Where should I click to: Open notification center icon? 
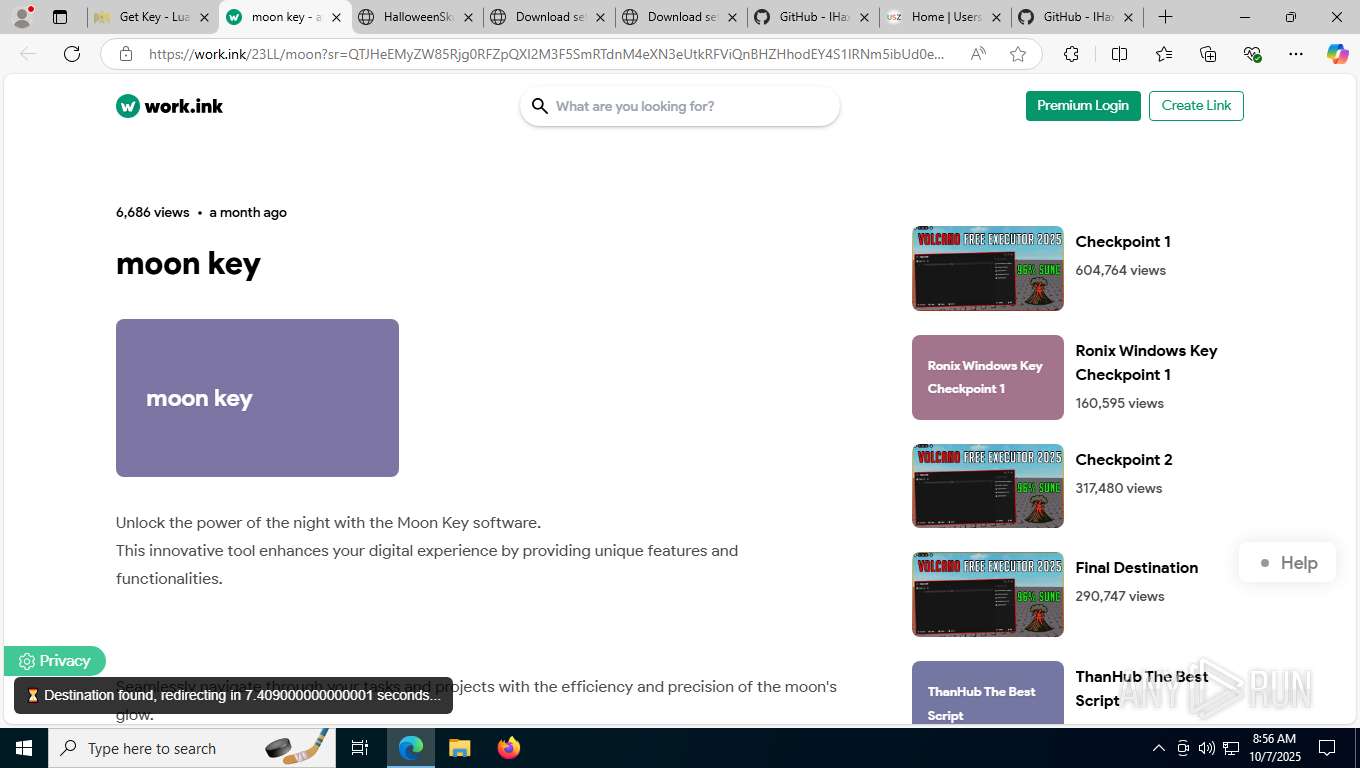pos(1327,748)
